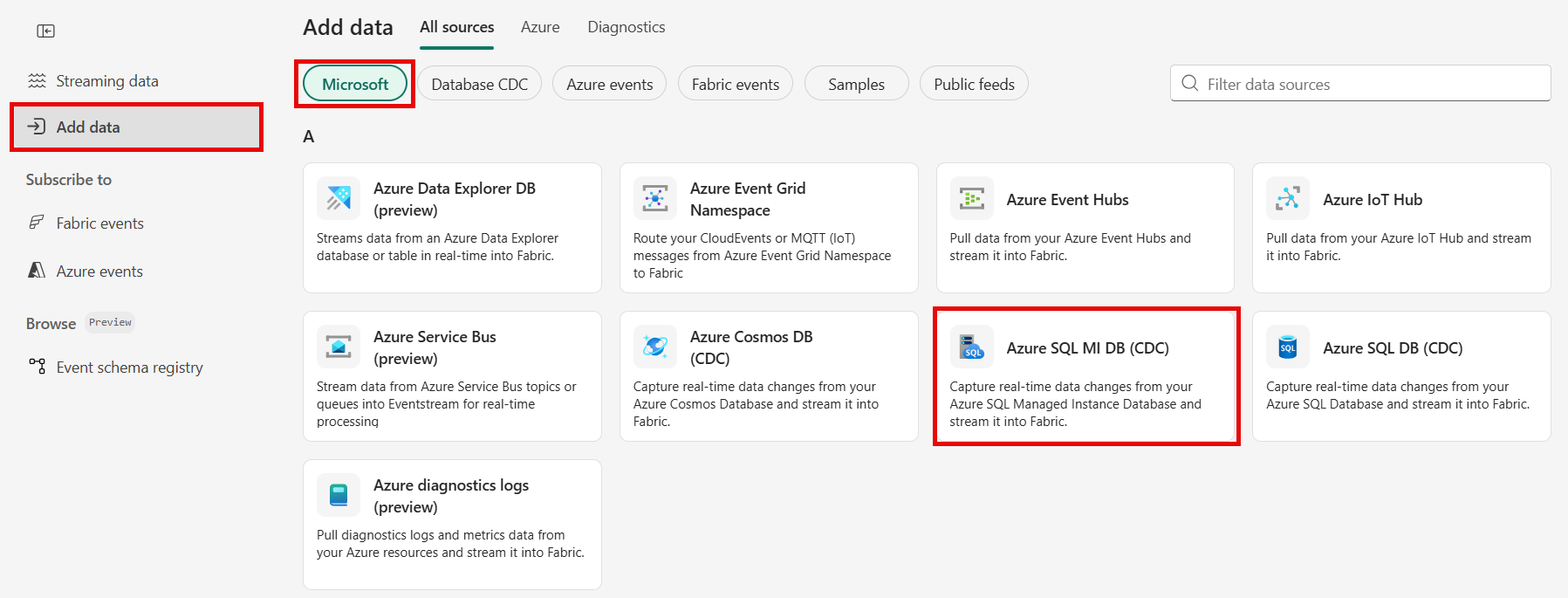This screenshot has height=598, width=1568.
Task: Click 'Azure Cosmos Database and stream' description
Action: point(756,404)
